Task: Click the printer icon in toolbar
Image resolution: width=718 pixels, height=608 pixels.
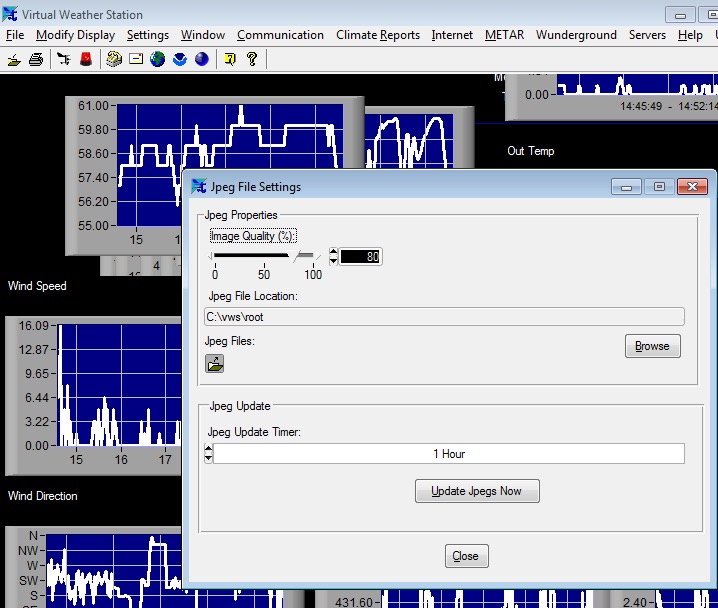Action: point(36,59)
